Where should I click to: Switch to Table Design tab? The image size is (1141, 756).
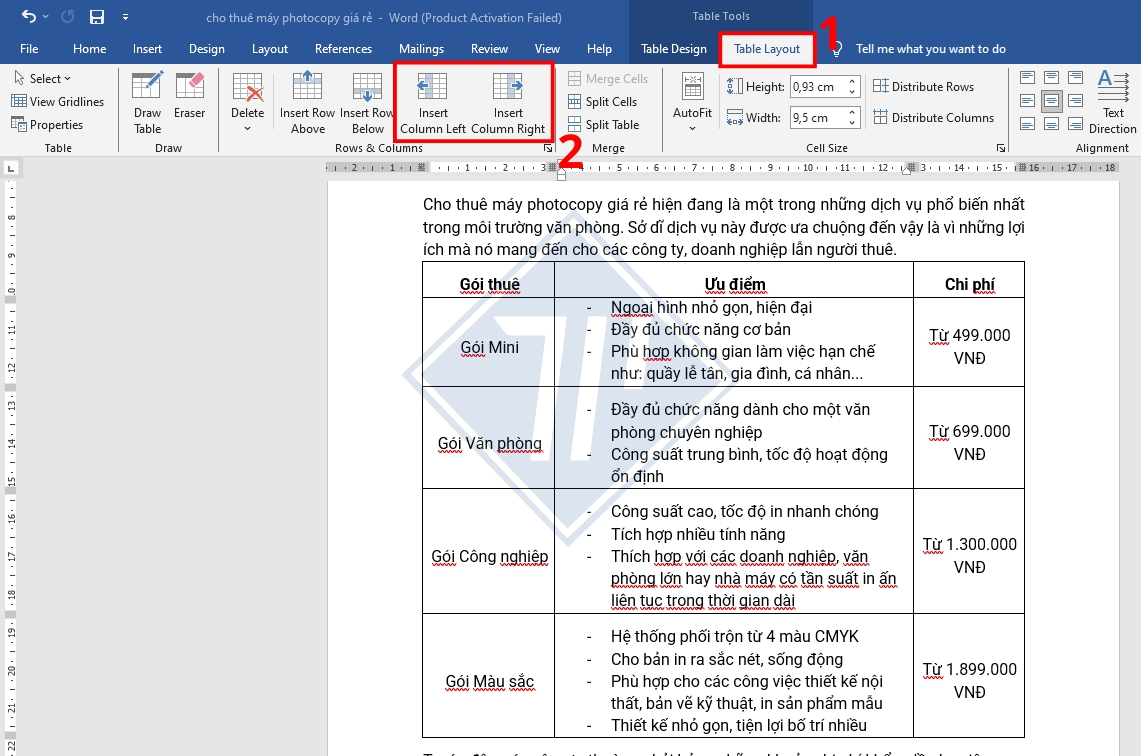pos(674,49)
